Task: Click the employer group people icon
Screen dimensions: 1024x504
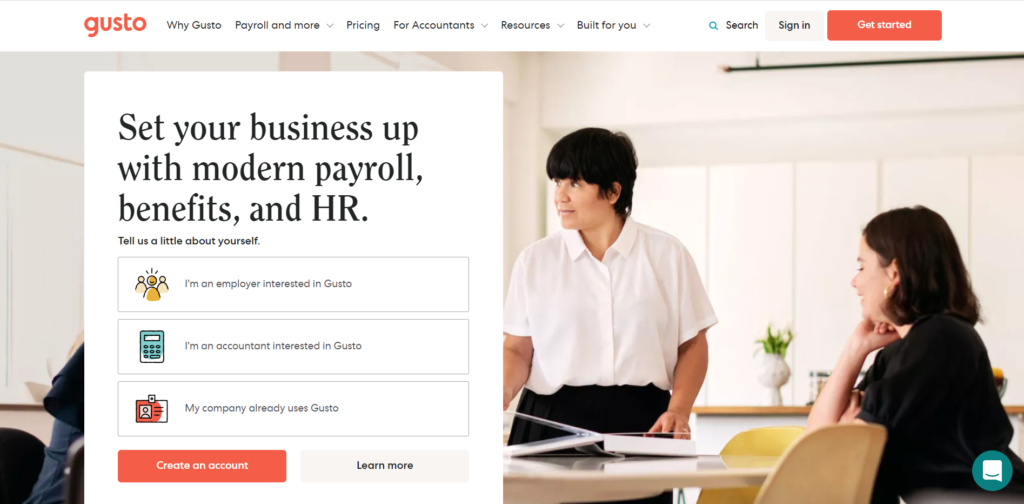Action: click(152, 285)
